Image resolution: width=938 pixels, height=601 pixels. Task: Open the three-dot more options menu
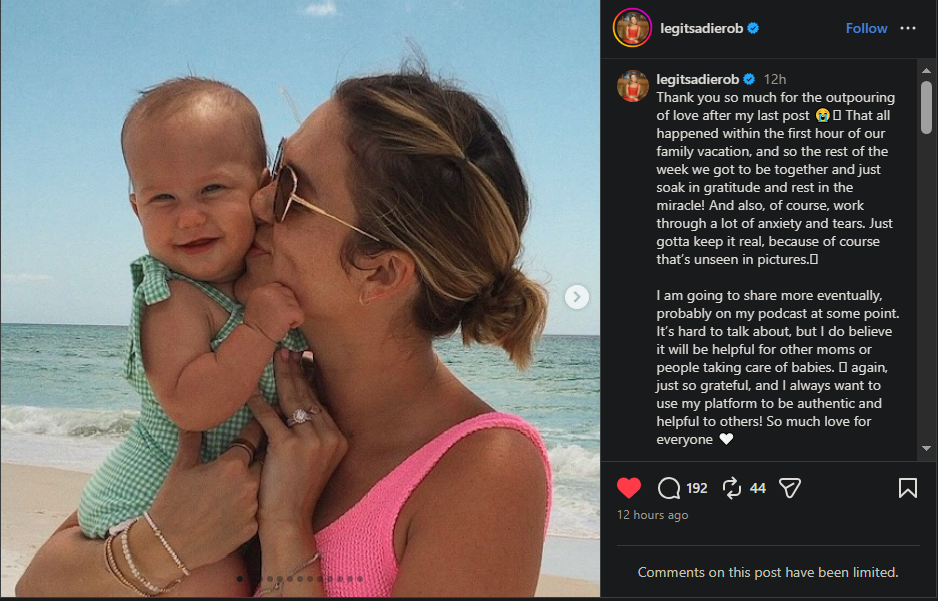coord(907,28)
